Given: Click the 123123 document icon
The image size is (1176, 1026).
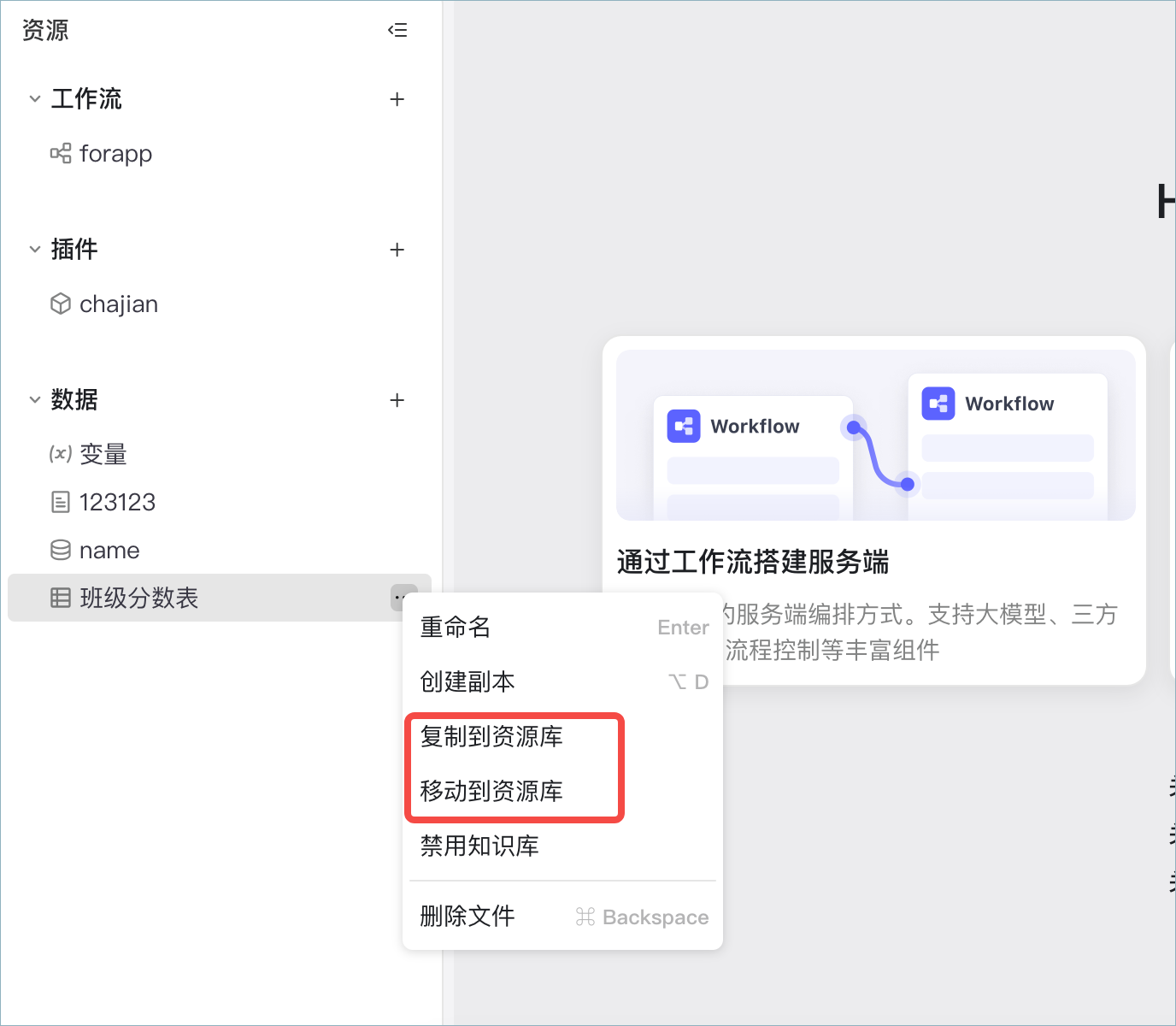Looking at the screenshot, I should (x=61, y=502).
